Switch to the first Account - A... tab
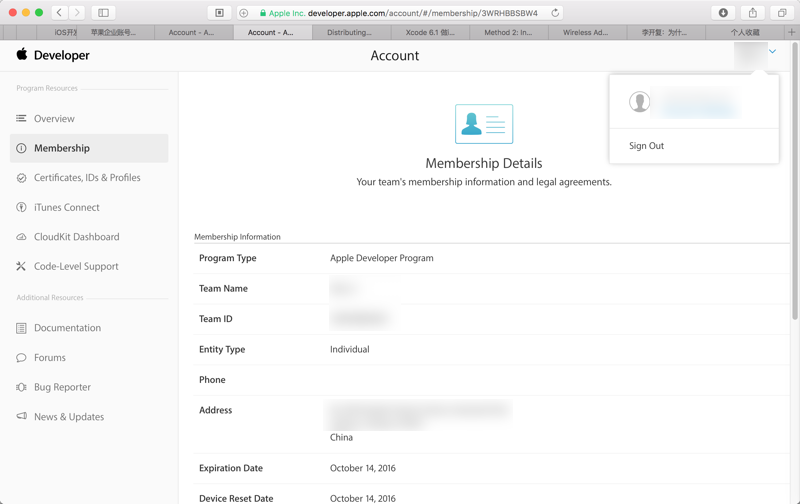800x504 pixels. (194, 32)
